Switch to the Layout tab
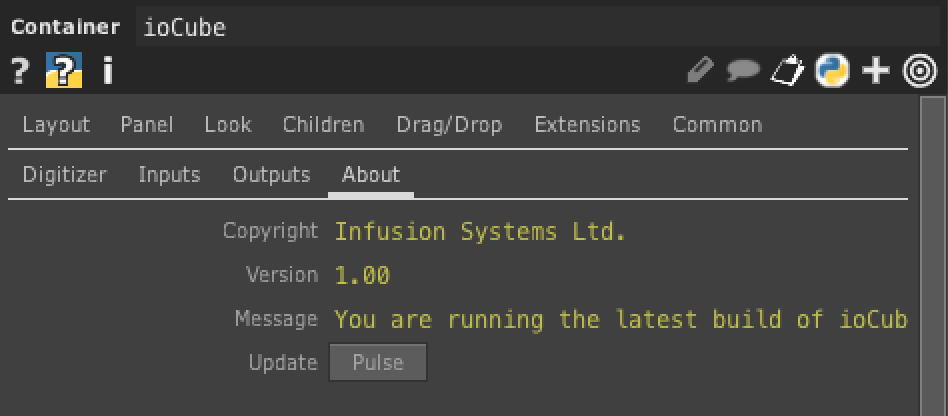948x416 pixels. (56, 125)
